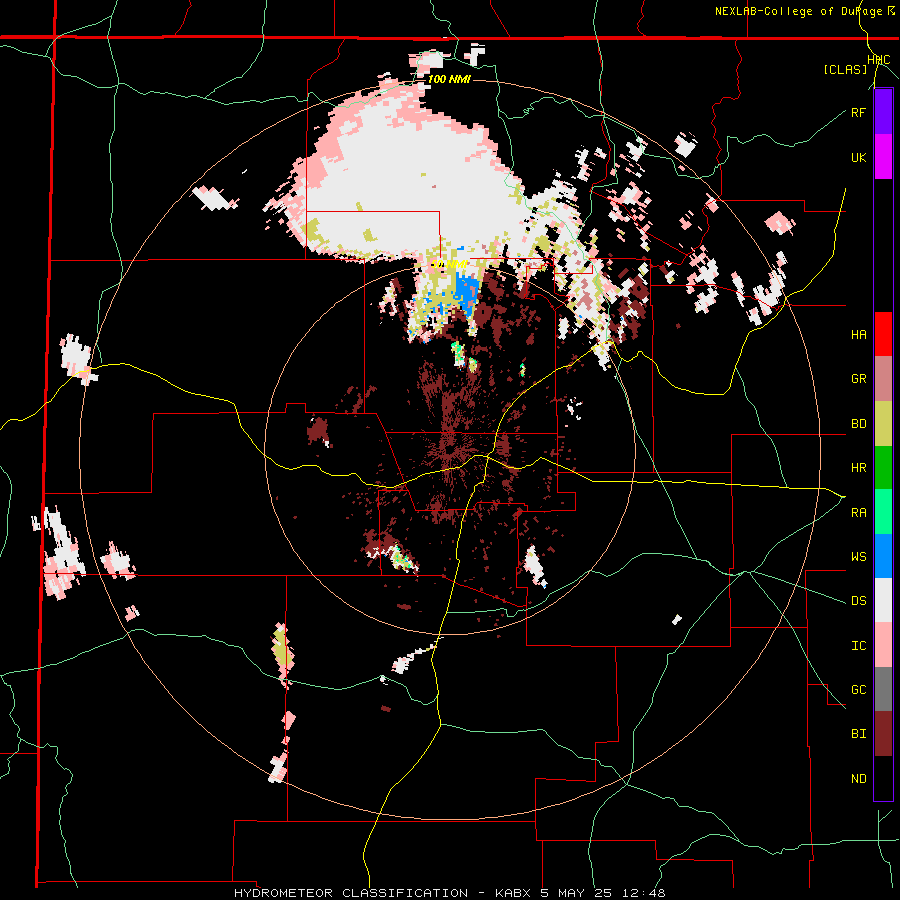Click the 'HYDROMETEOR CLASSIFICATION' title text

(351, 893)
